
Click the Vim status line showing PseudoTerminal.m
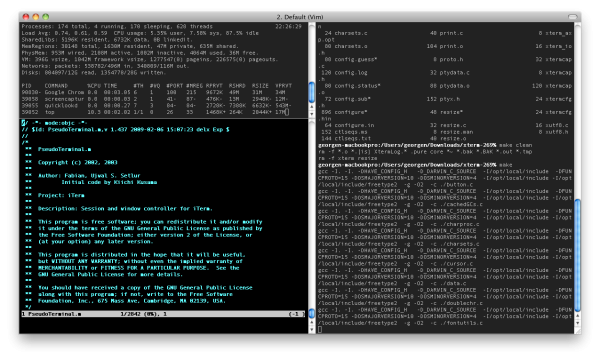point(163,314)
